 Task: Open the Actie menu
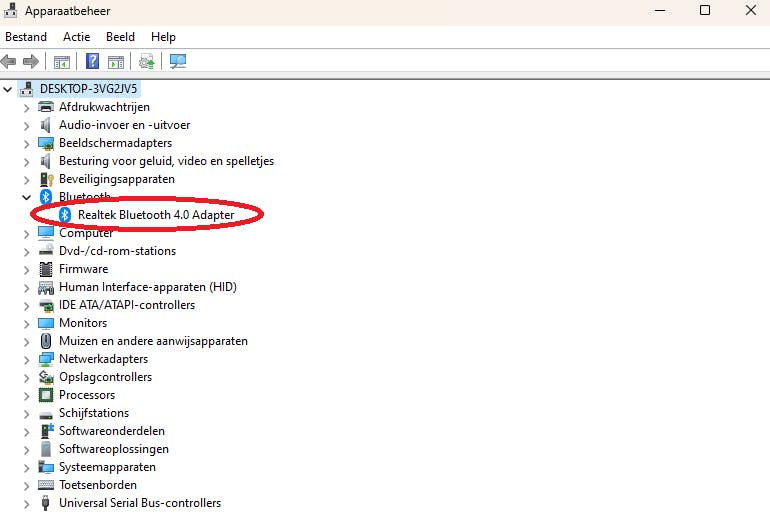(x=77, y=37)
